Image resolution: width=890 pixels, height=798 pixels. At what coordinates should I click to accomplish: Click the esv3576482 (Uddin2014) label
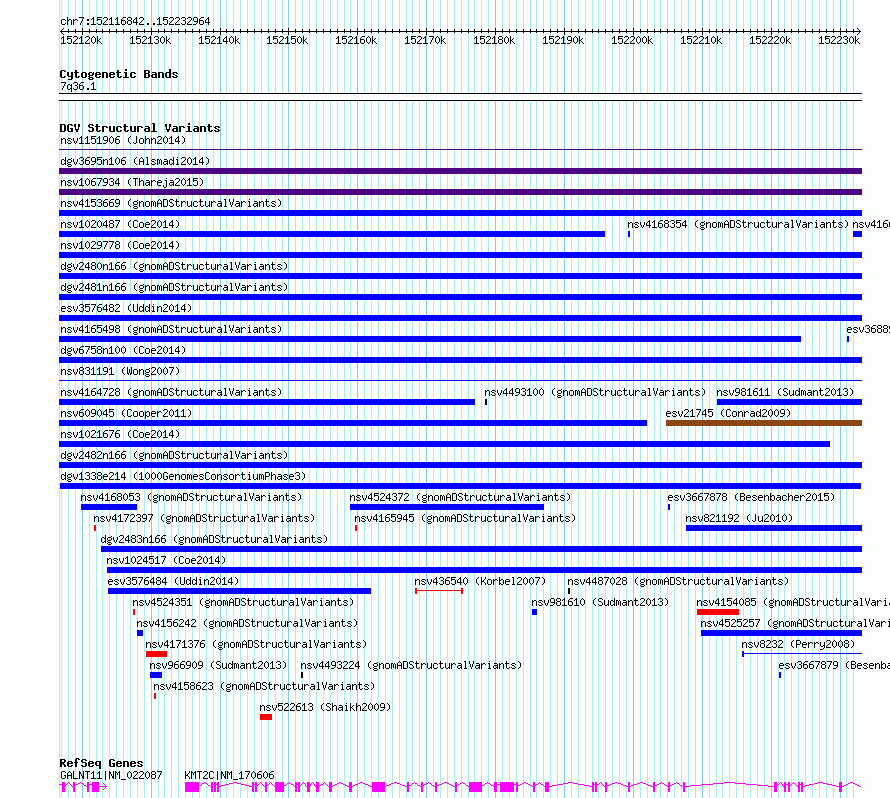pyautogui.click(x=126, y=308)
